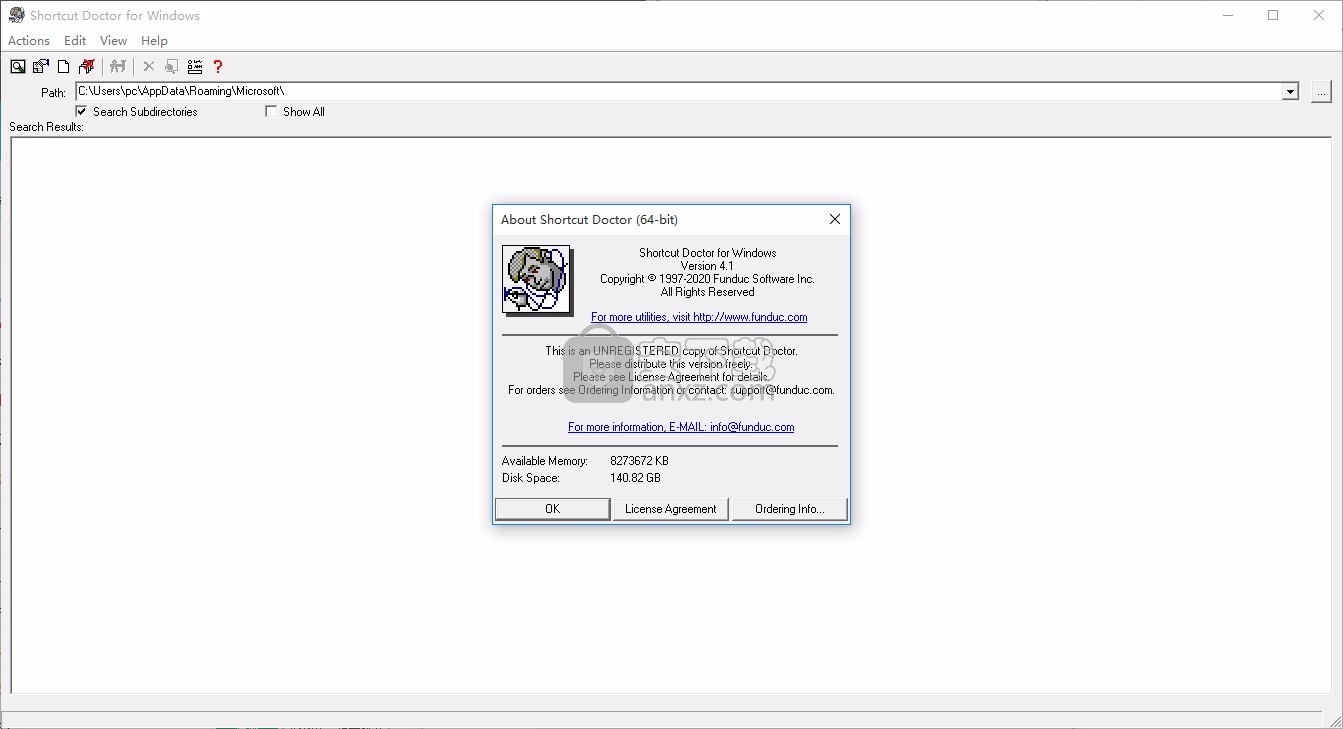Click the blank page toolbar icon
Image resolution: width=1343 pixels, height=729 pixels.
[64, 67]
